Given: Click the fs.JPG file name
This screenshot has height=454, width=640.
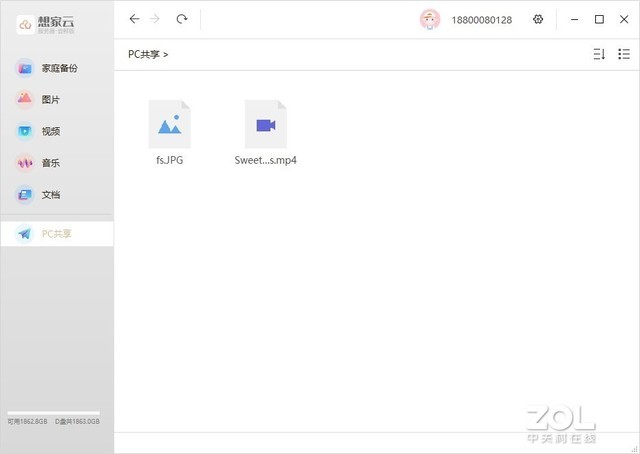Looking at the screenshot, I should tap(169, 160).
